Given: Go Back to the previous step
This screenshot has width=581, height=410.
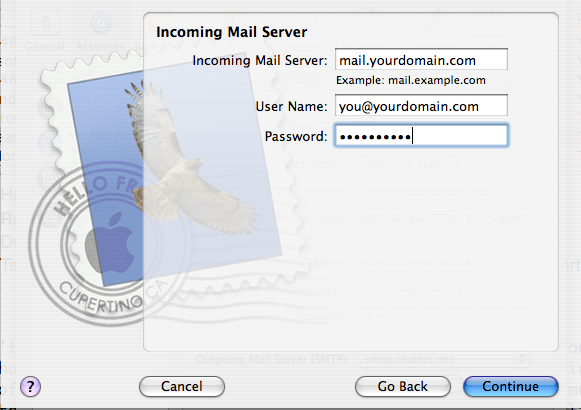Looking at the screenshot, I should pyautogui.click(x=403, y=387).
